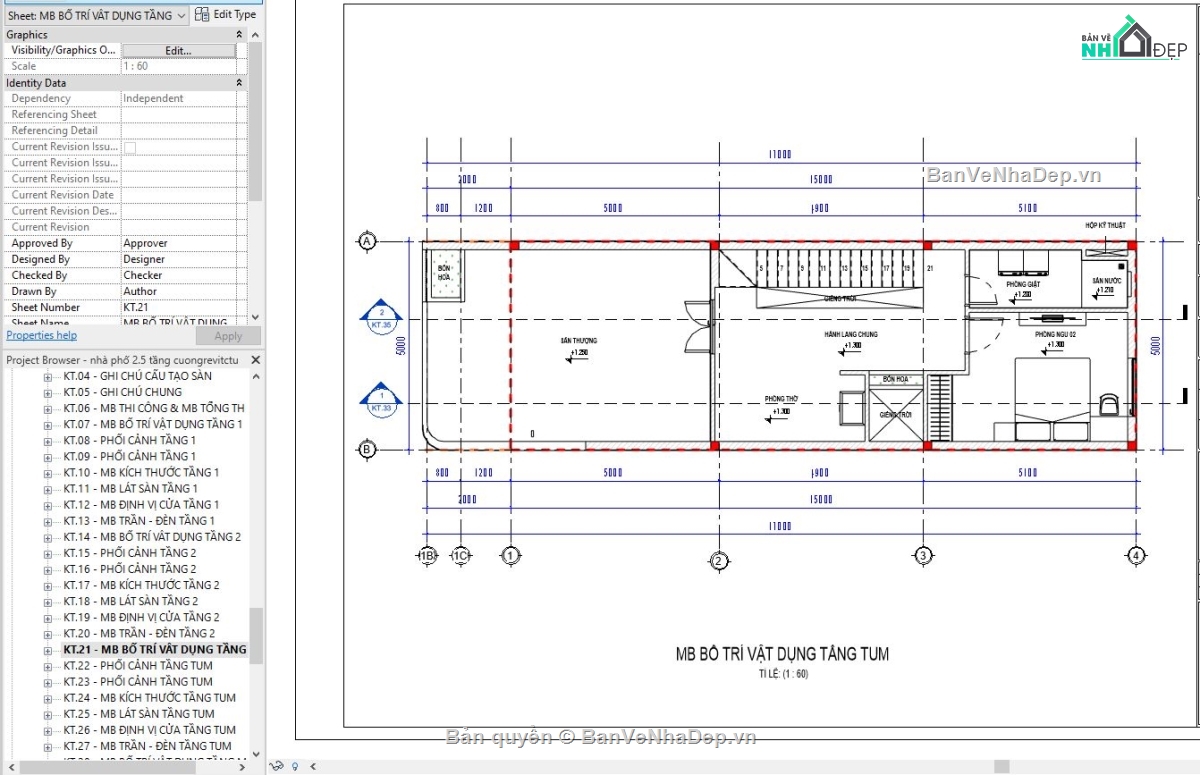Viewport: 1200px width, 775px height.
Task: Click the Edit Type icon in Properties
Action: tap(202, 14)
